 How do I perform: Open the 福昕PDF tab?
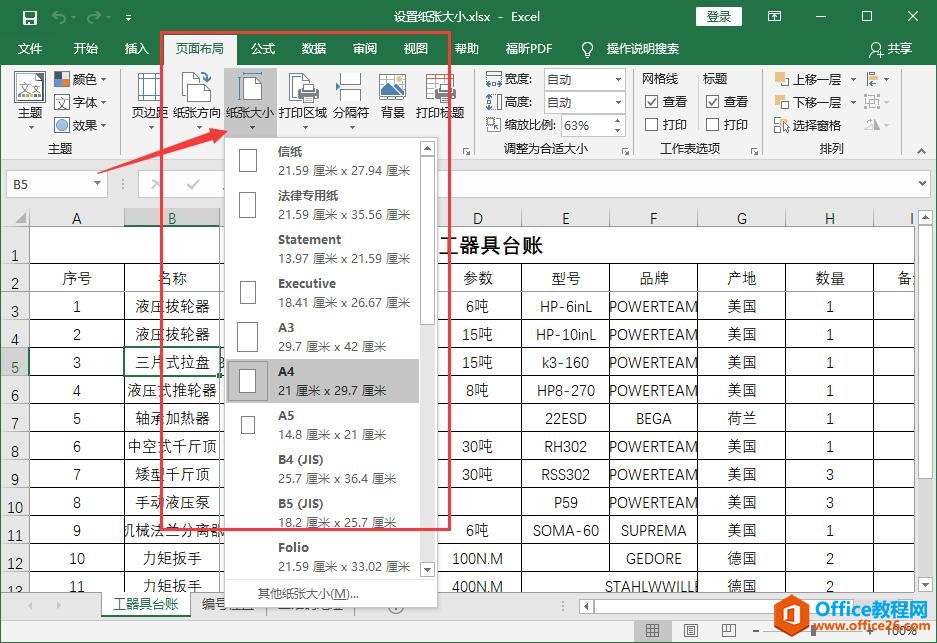point(529,49)
